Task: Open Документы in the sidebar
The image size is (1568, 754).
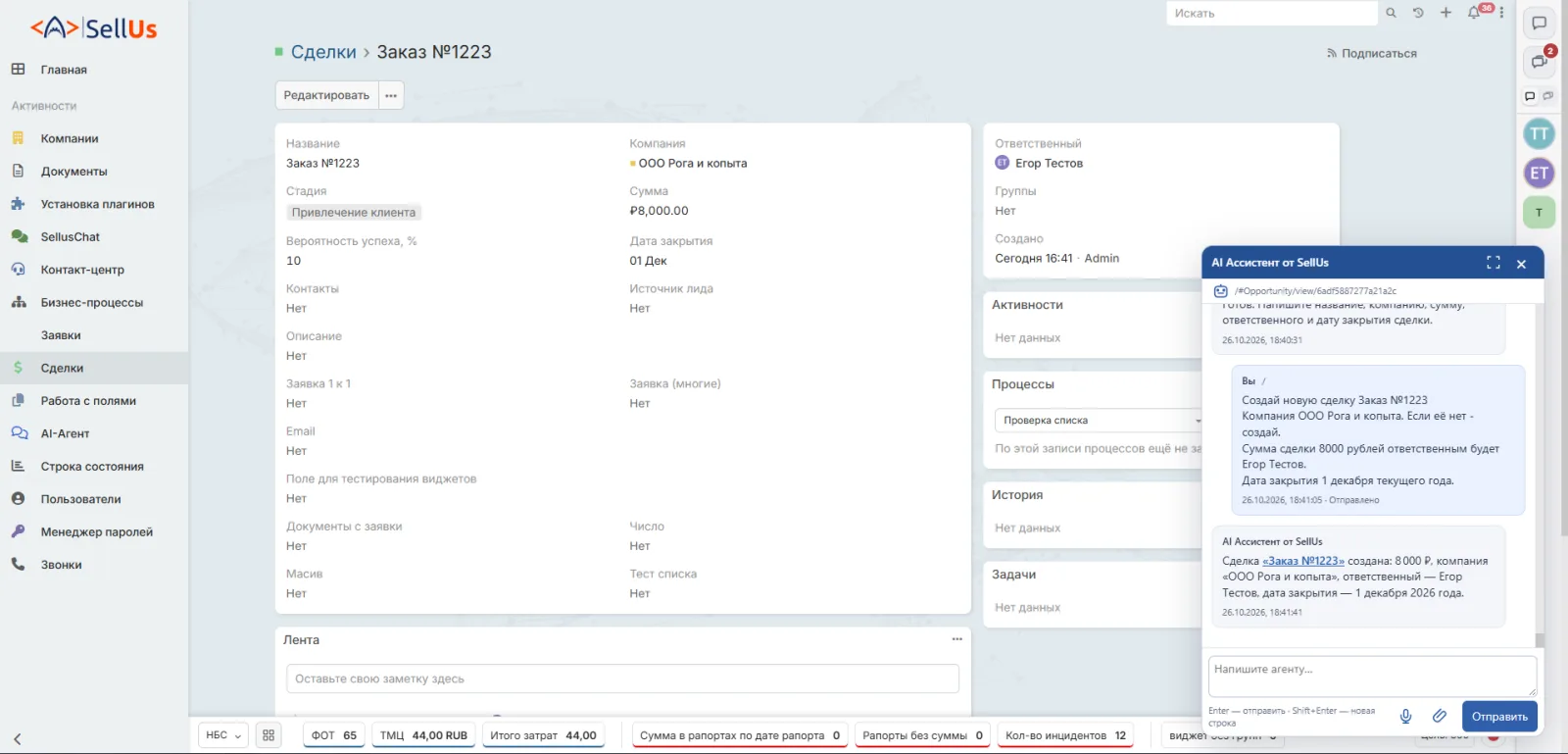Action: (74, 172)
